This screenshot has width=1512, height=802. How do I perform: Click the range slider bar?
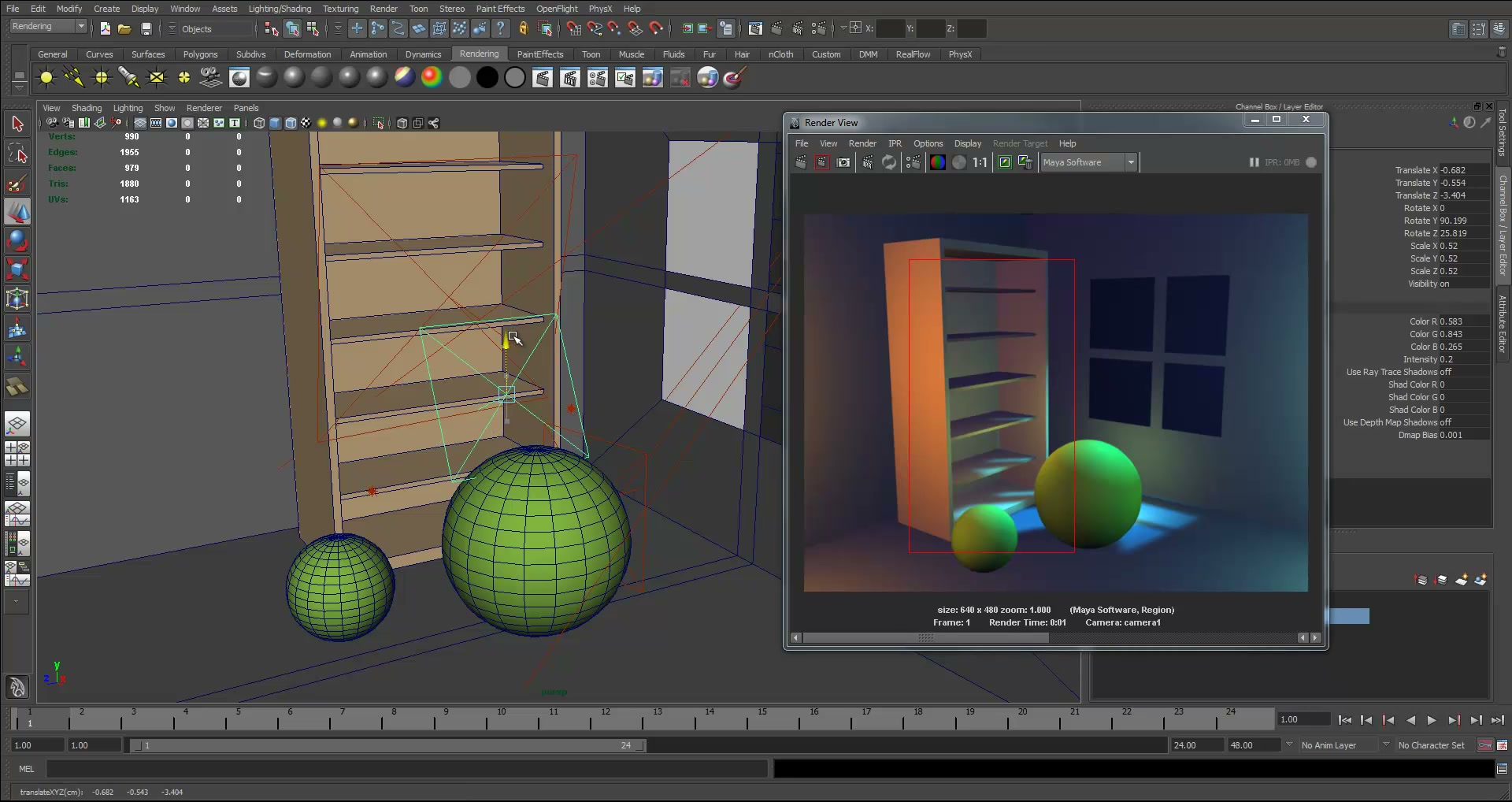tap(387, 745)
